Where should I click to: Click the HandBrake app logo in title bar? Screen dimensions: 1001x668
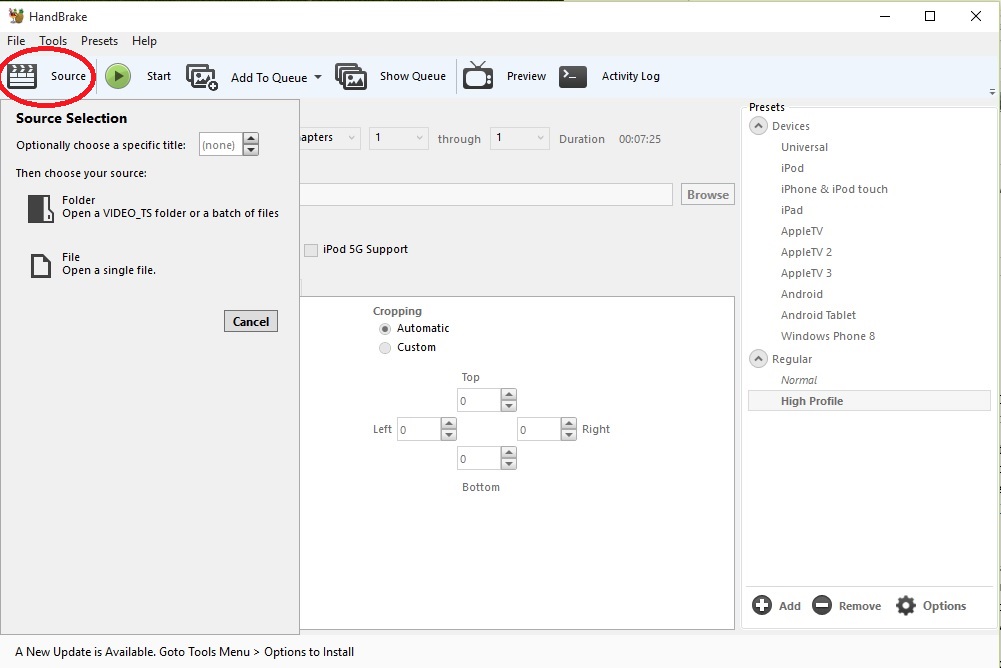coord(16,15)
